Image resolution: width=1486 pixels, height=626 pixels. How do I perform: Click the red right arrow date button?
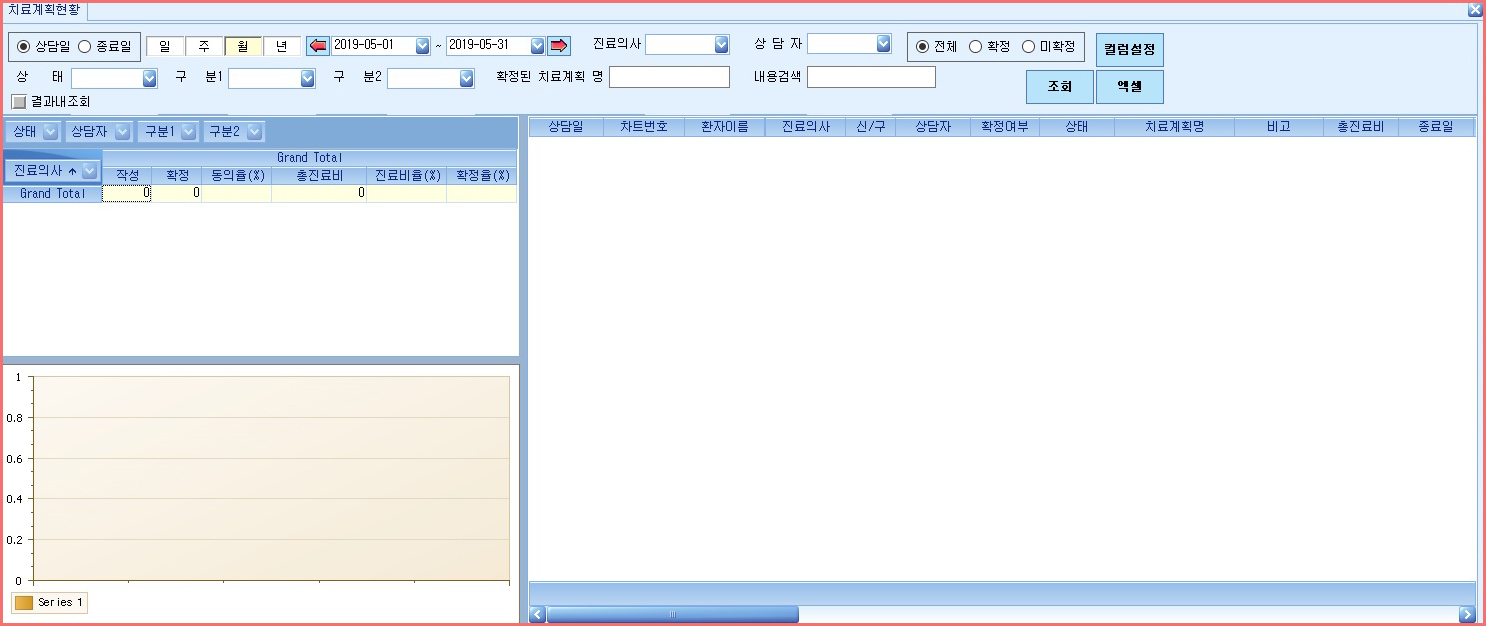click(558, 46)
